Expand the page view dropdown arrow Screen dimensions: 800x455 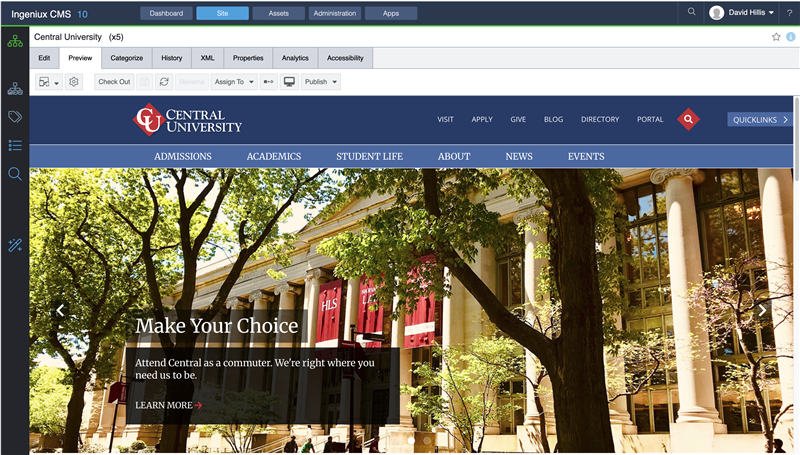click(57, 83)
